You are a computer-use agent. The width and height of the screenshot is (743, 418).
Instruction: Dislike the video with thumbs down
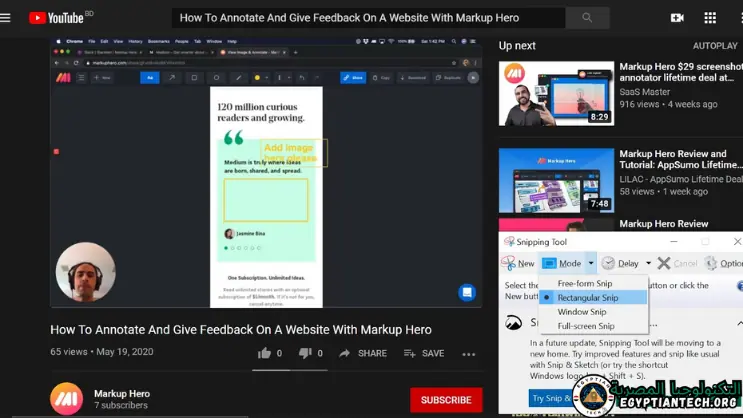click(306, 353)
